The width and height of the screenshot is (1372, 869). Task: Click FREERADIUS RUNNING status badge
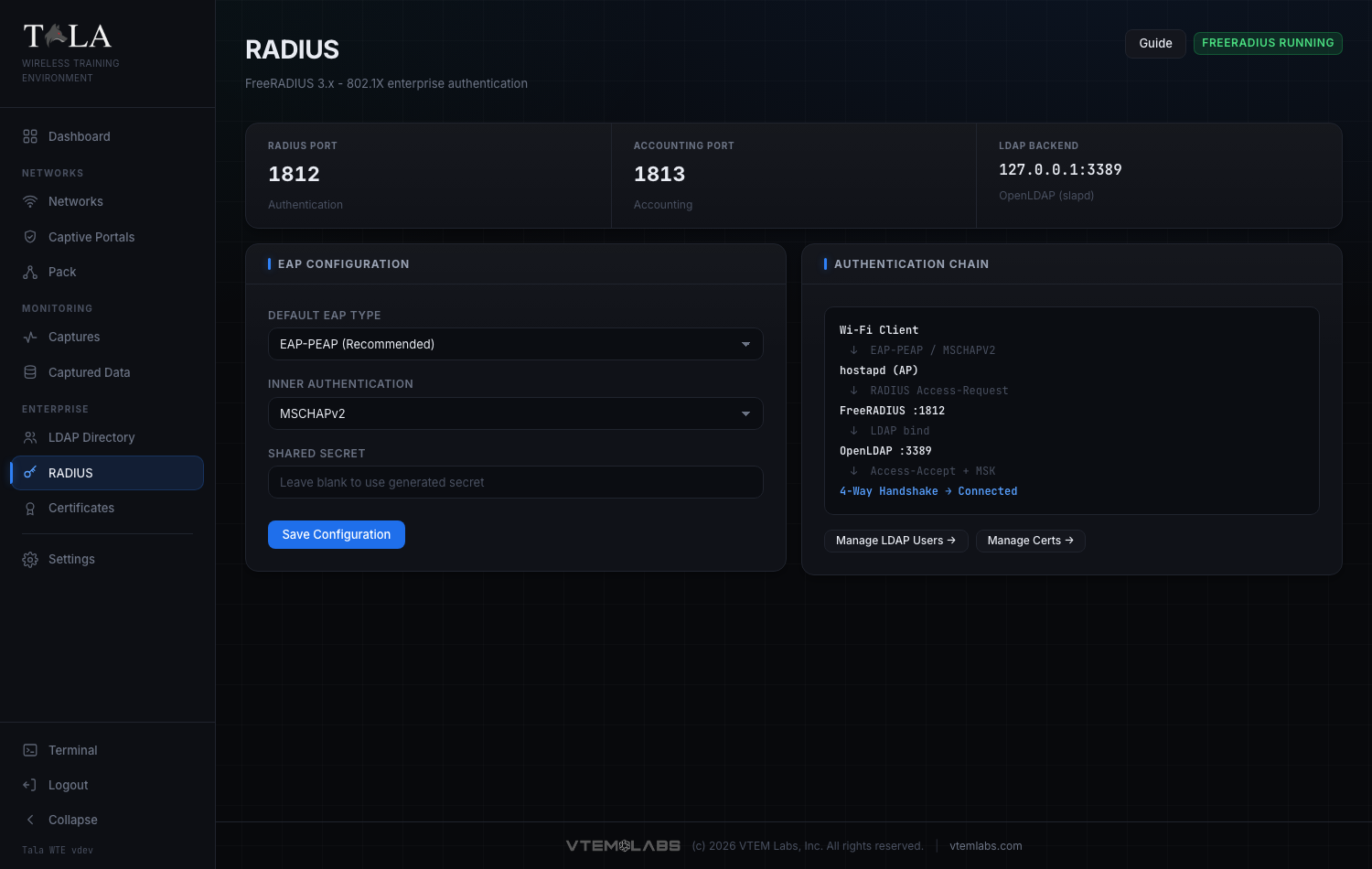[x=1268, y=43]
